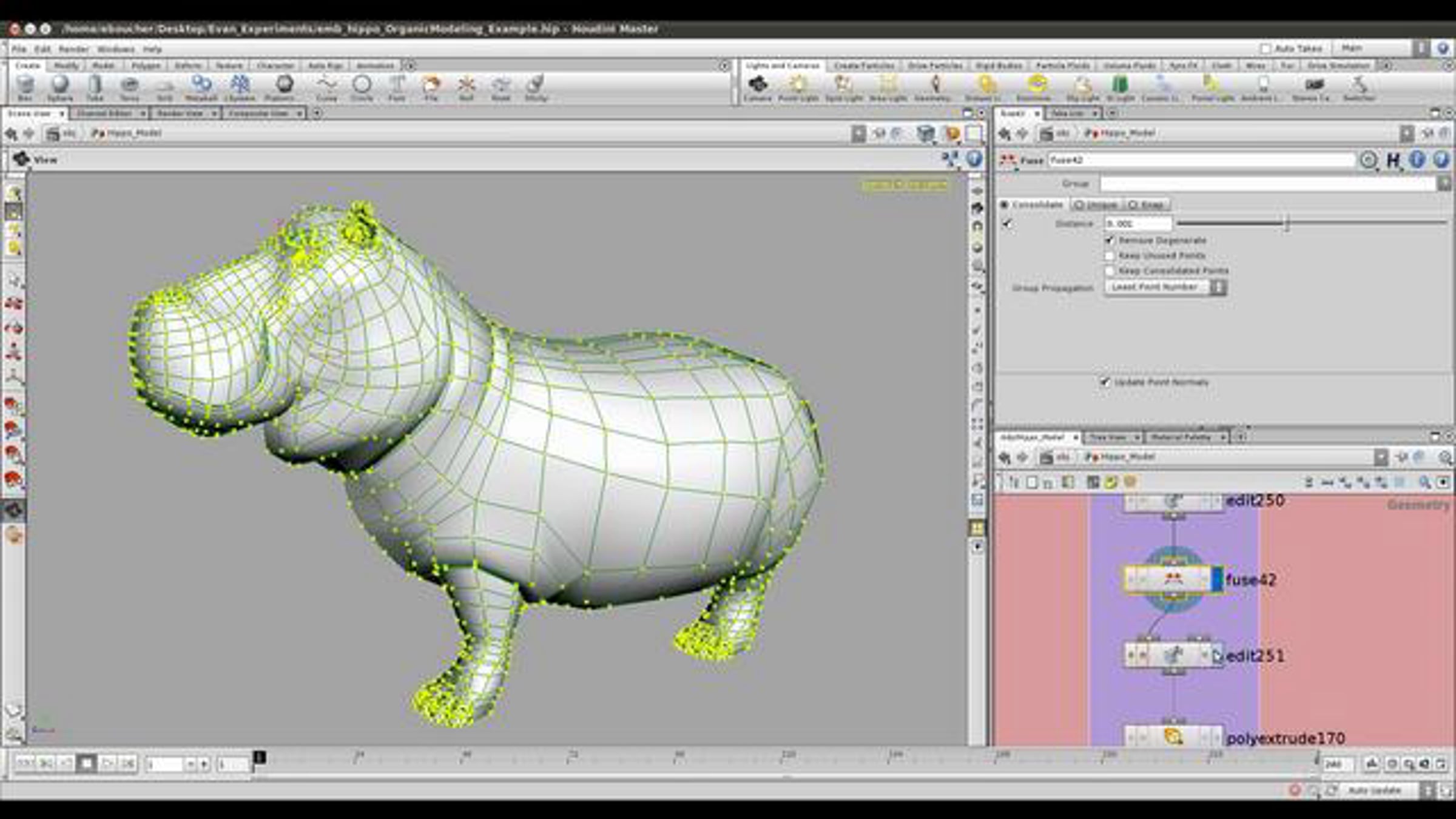Click the Distance value field
This screenshot has height=819, width=1456.
1138,224
